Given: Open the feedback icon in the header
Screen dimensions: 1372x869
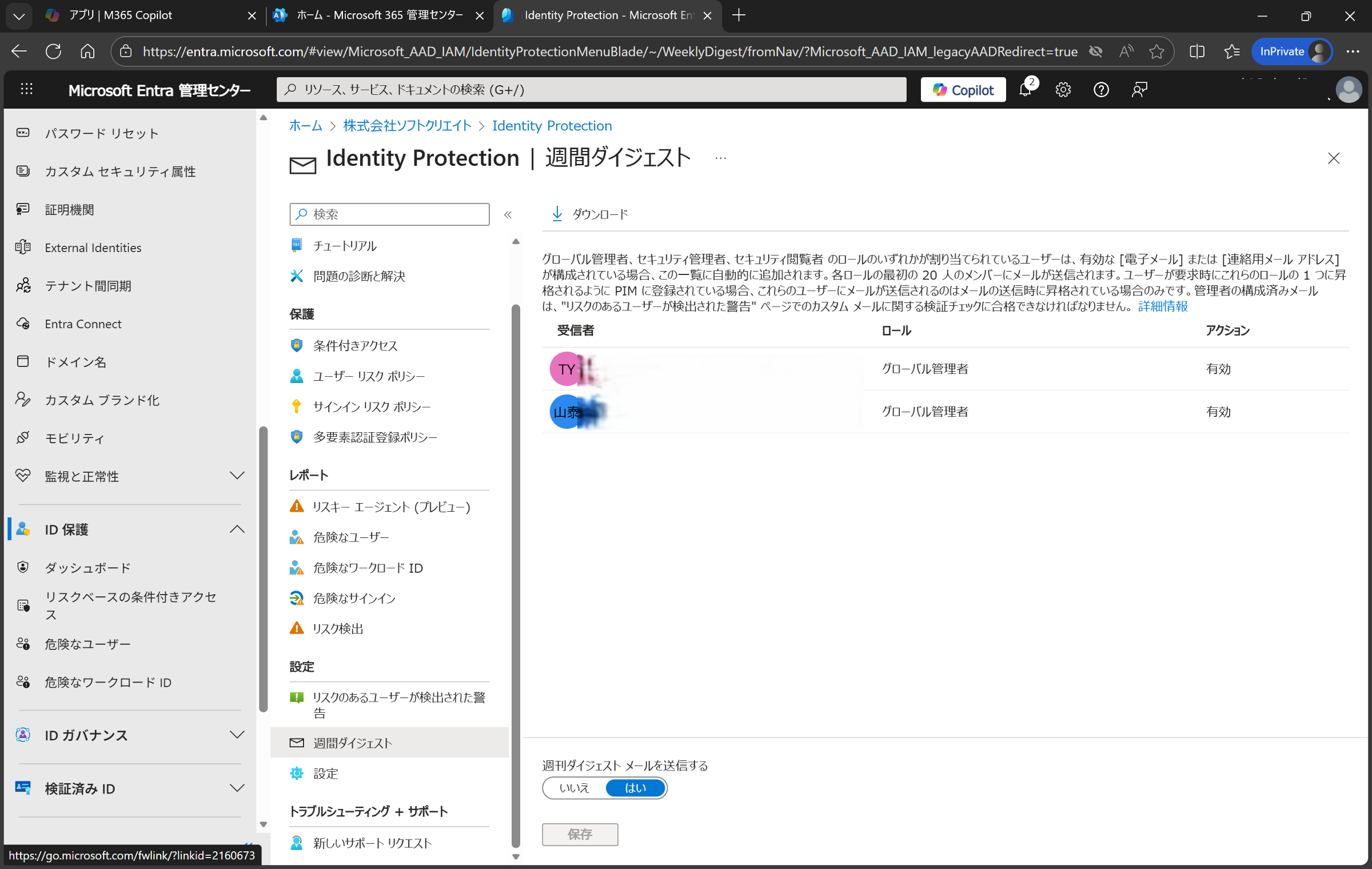Looking at the screenshot, I should [x=1139, y=89].
